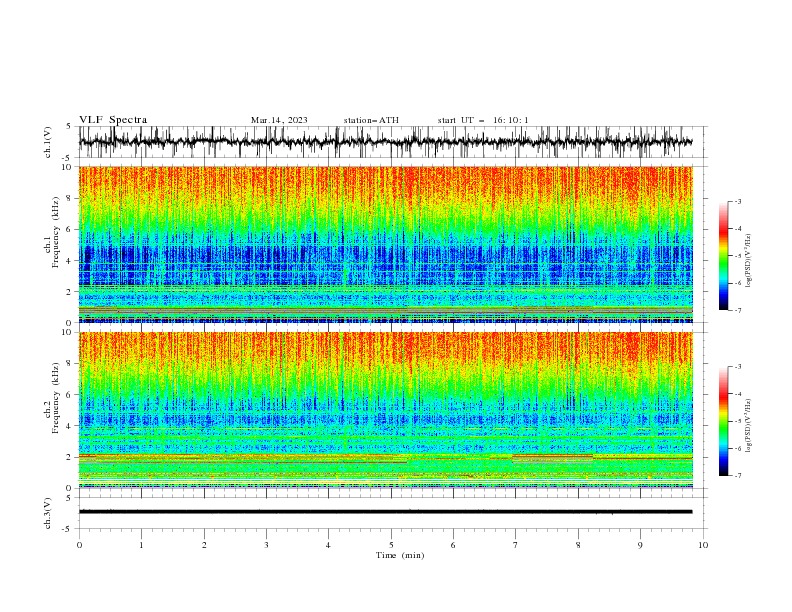Click the time axis tick label "10"

click(x=703, y=545)
